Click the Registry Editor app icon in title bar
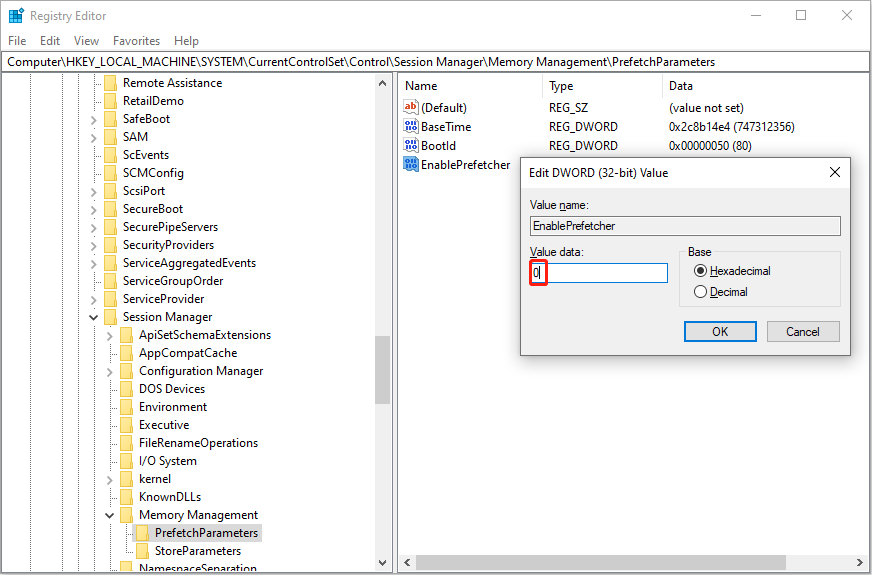 click(16, 16)
